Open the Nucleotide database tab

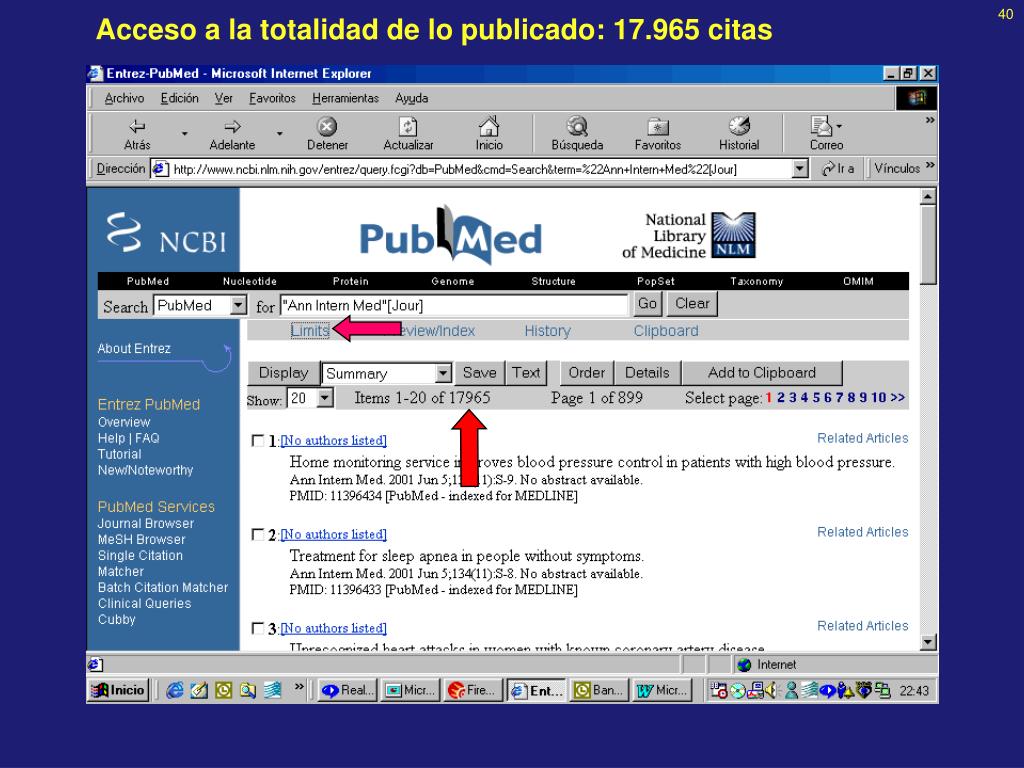249,281
